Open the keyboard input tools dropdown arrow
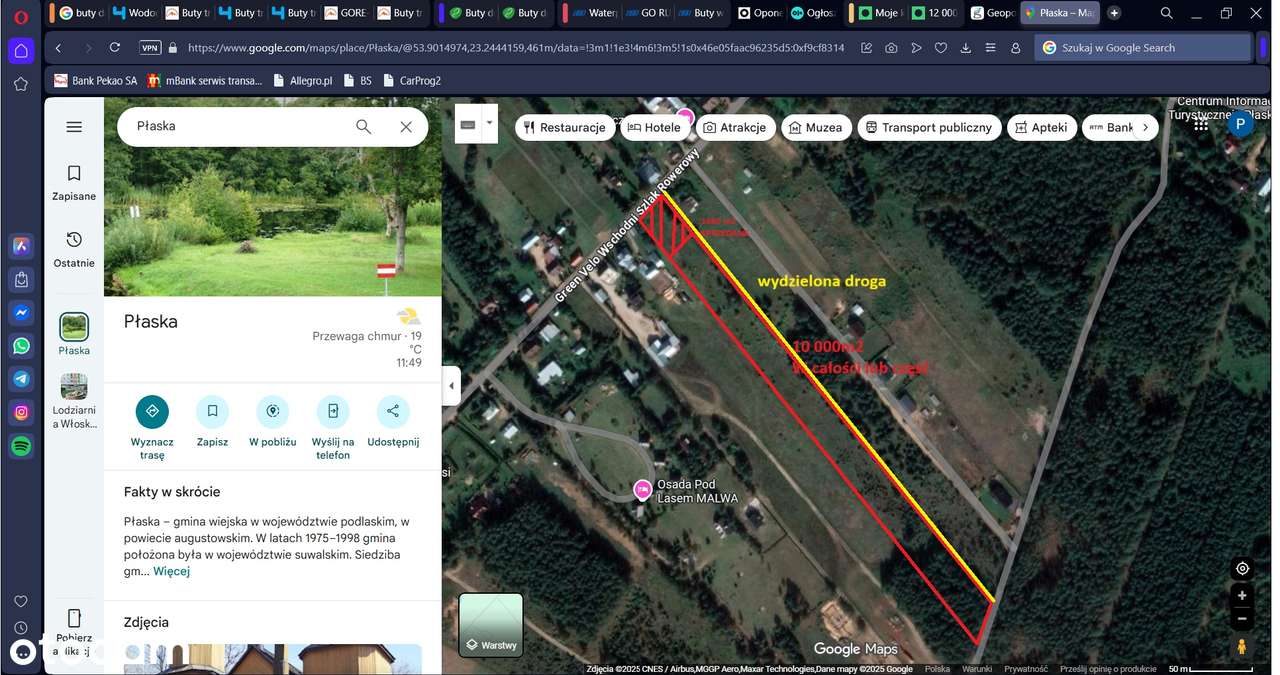This screenshot has width=1280, height=675. [489, 123]
